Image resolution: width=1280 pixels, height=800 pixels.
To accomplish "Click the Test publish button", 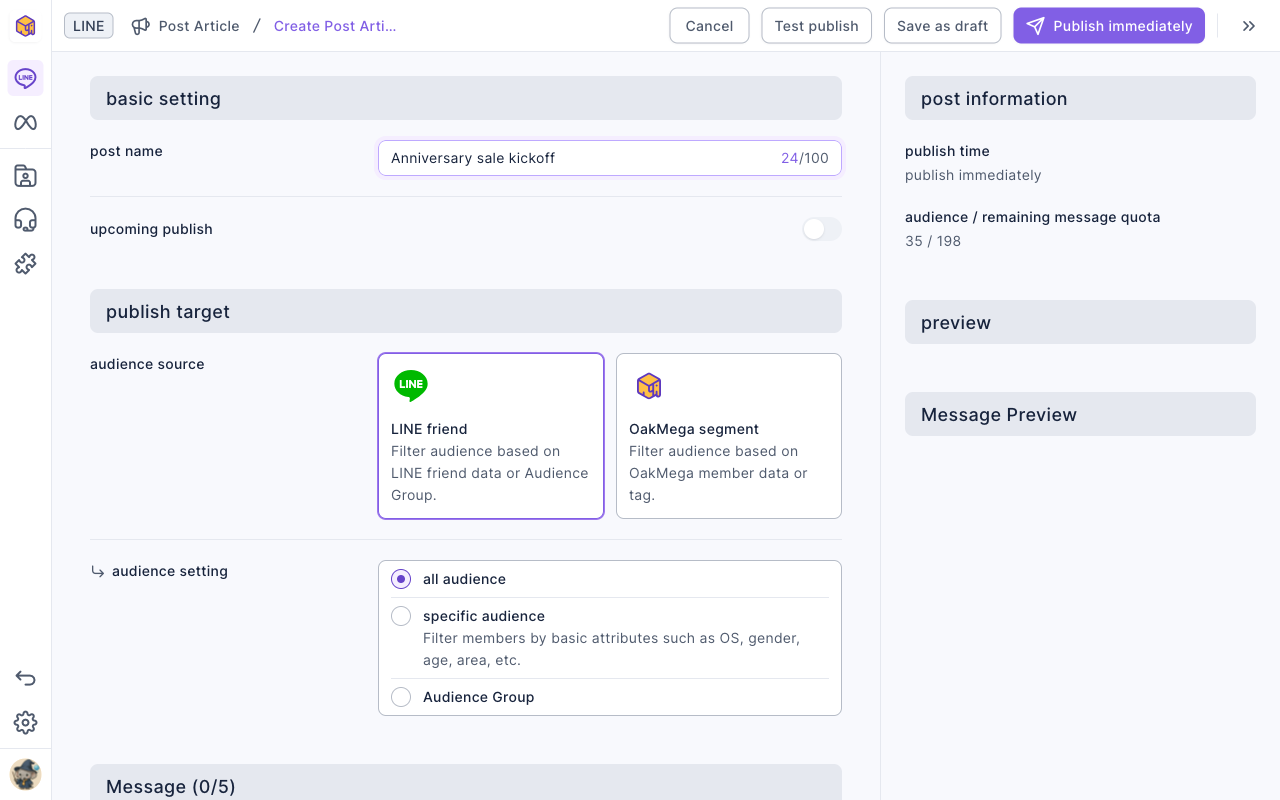I will tap(816, 26).
